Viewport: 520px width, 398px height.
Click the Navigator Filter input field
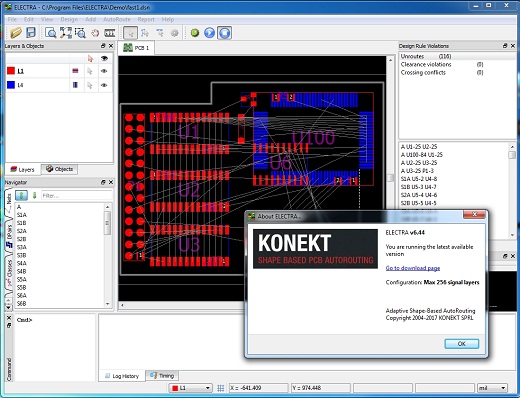coord(77,195)
